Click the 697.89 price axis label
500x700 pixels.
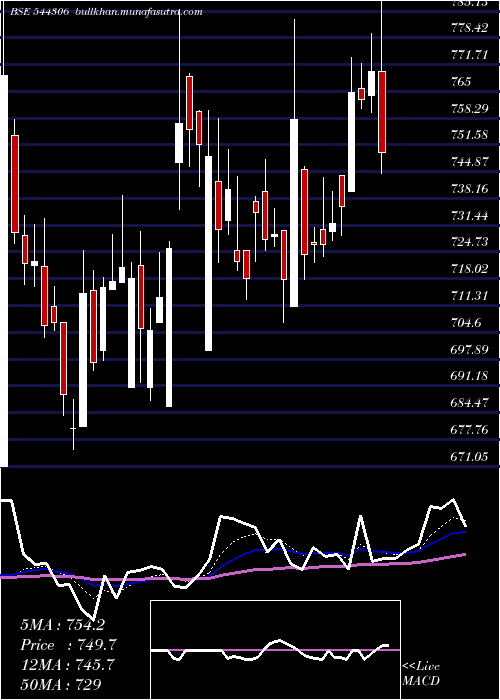[x=469, y=350]
